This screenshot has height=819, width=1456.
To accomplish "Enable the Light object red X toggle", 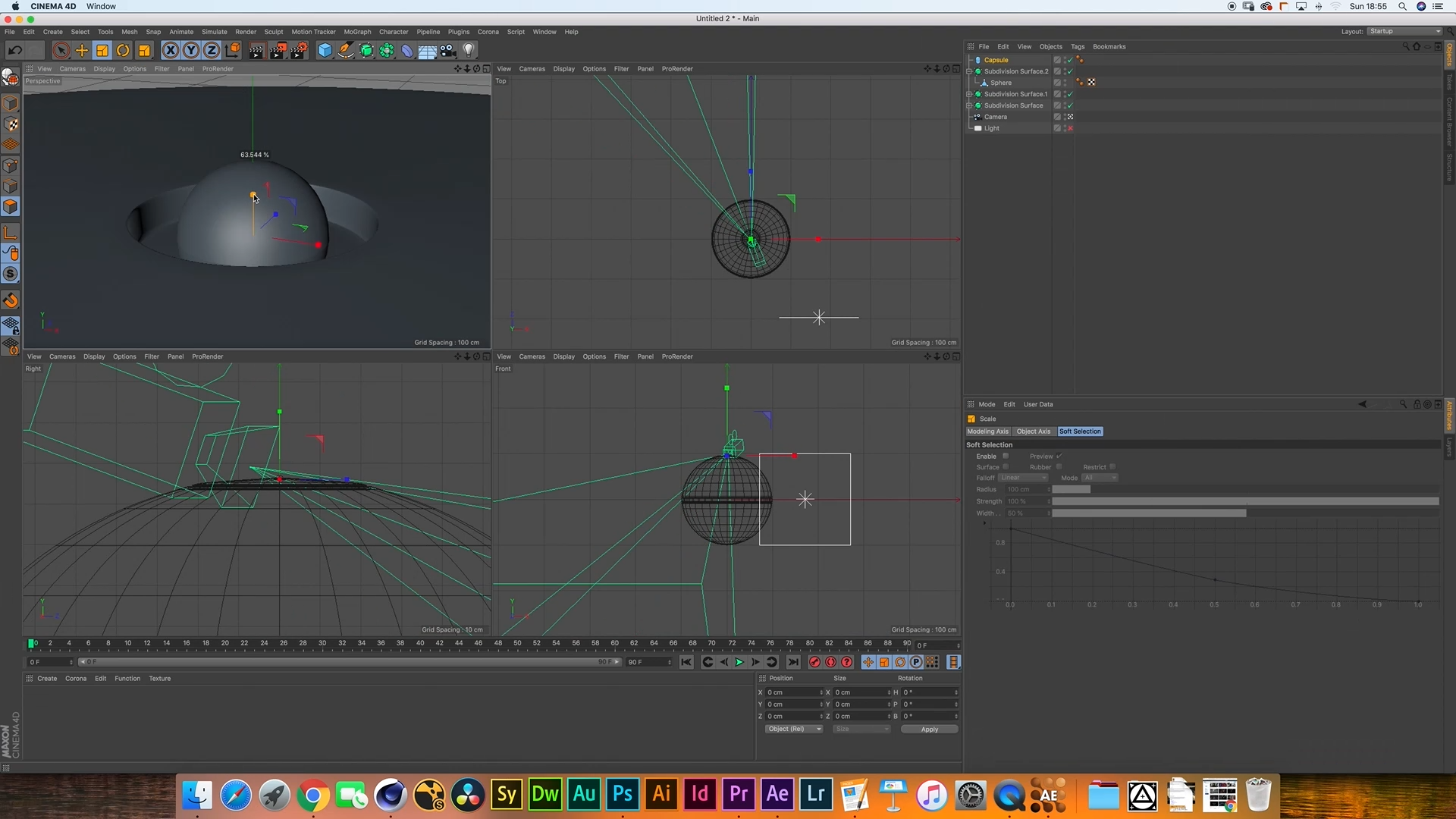I will (1070, 128).
